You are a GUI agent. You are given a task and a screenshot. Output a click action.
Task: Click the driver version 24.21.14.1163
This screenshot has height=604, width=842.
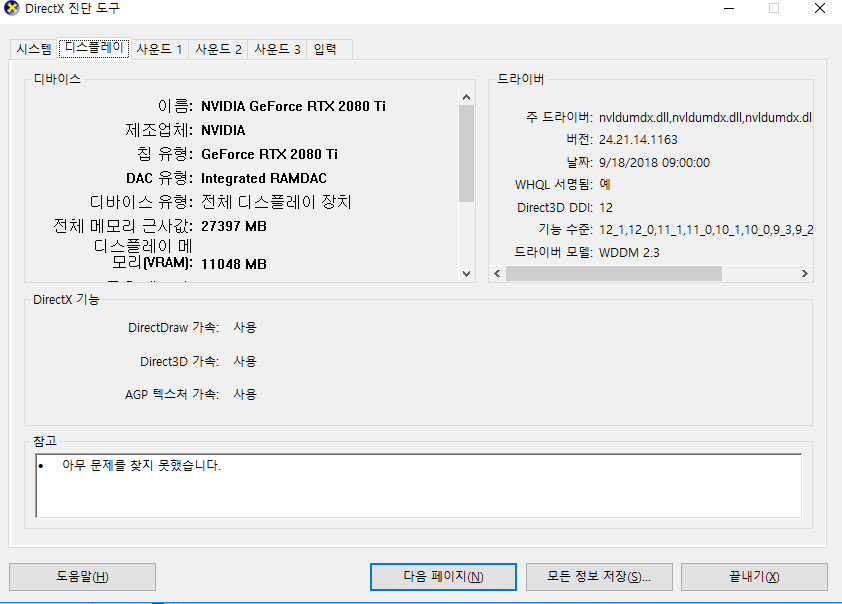tap(638, 140)
